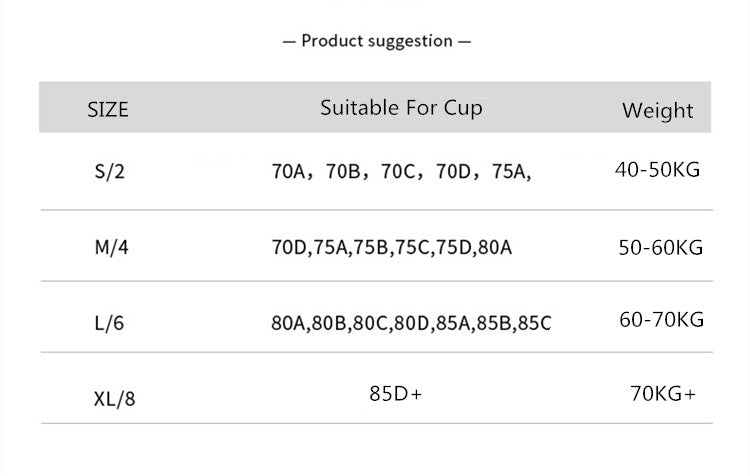Click the Suitable For Cup header

pos(401,107)
